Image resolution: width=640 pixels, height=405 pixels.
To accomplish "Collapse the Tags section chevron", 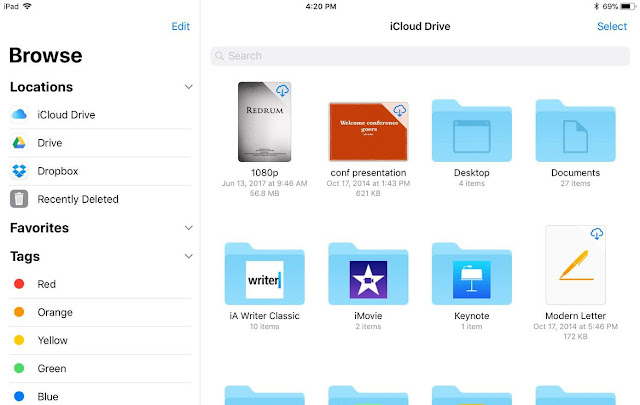I will click(188, 256).
